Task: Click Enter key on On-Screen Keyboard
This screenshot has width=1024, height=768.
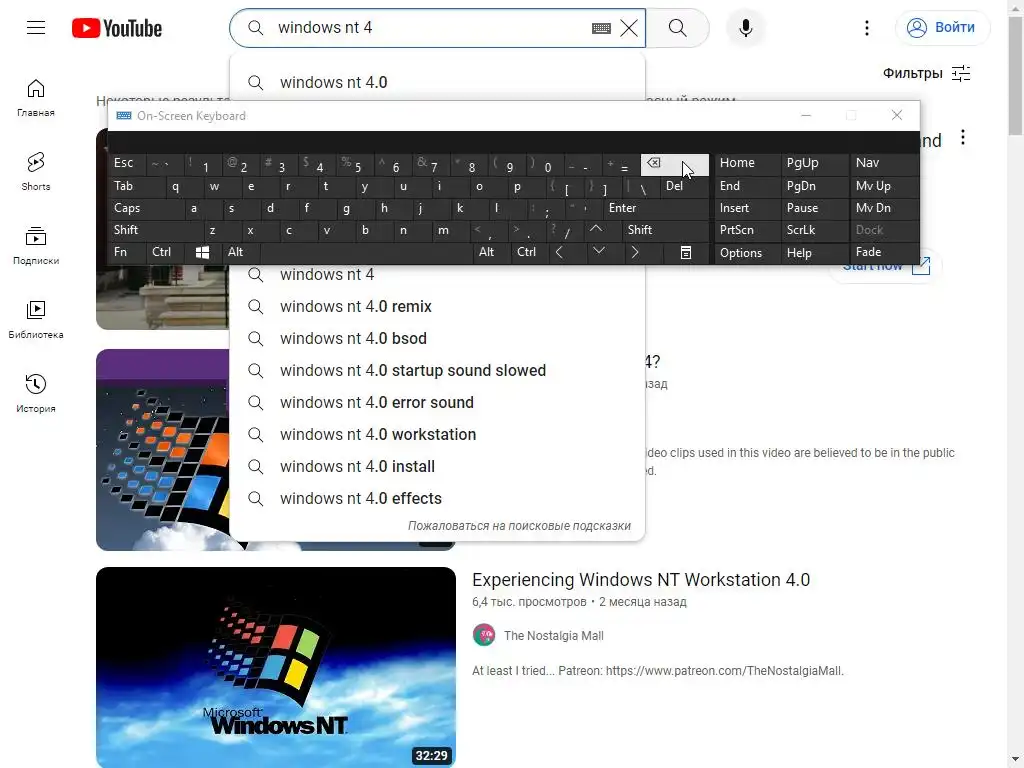Action: click(655, 208)
